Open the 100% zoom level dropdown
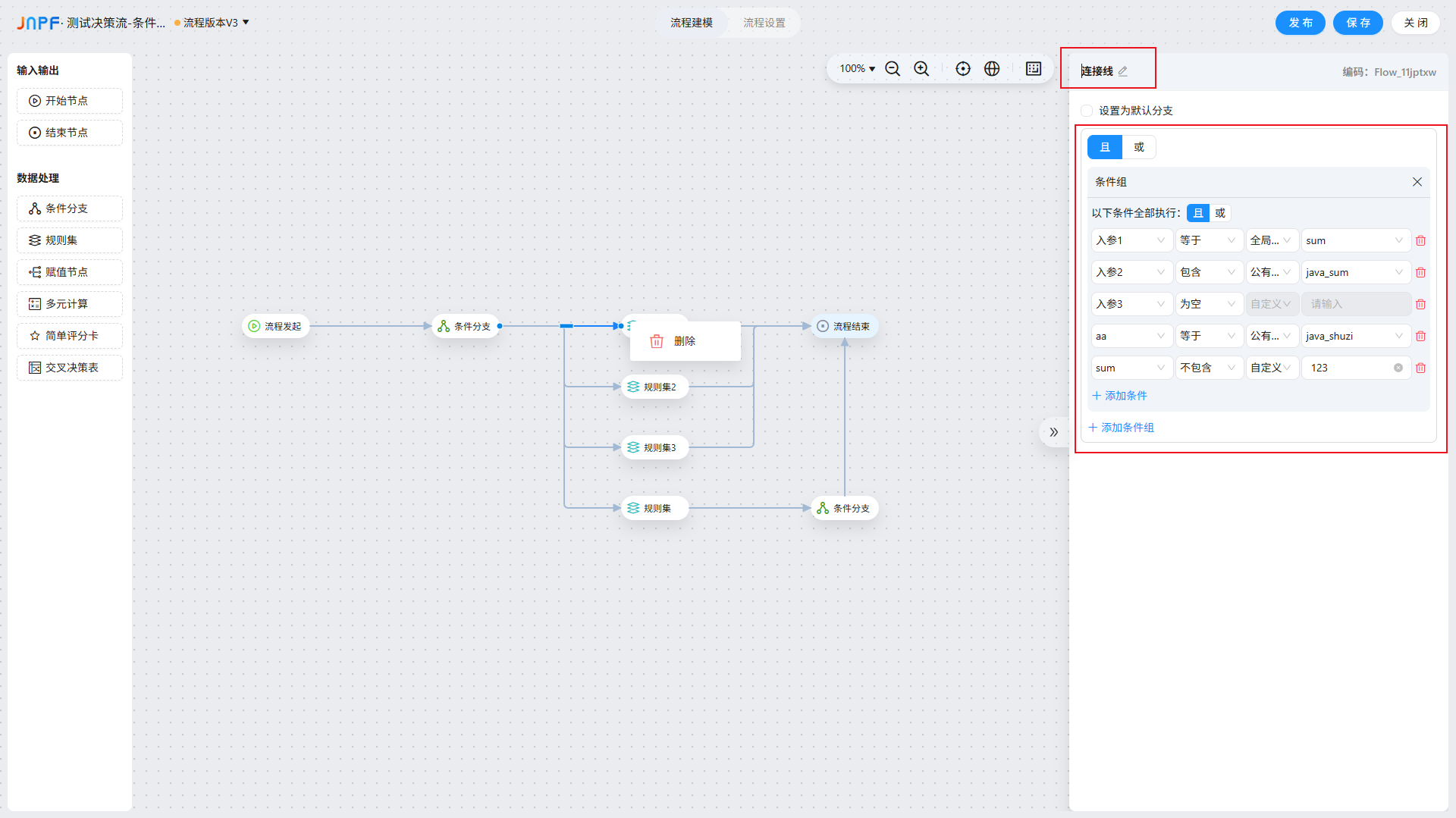1456x818 pixels. coord(857,69)
